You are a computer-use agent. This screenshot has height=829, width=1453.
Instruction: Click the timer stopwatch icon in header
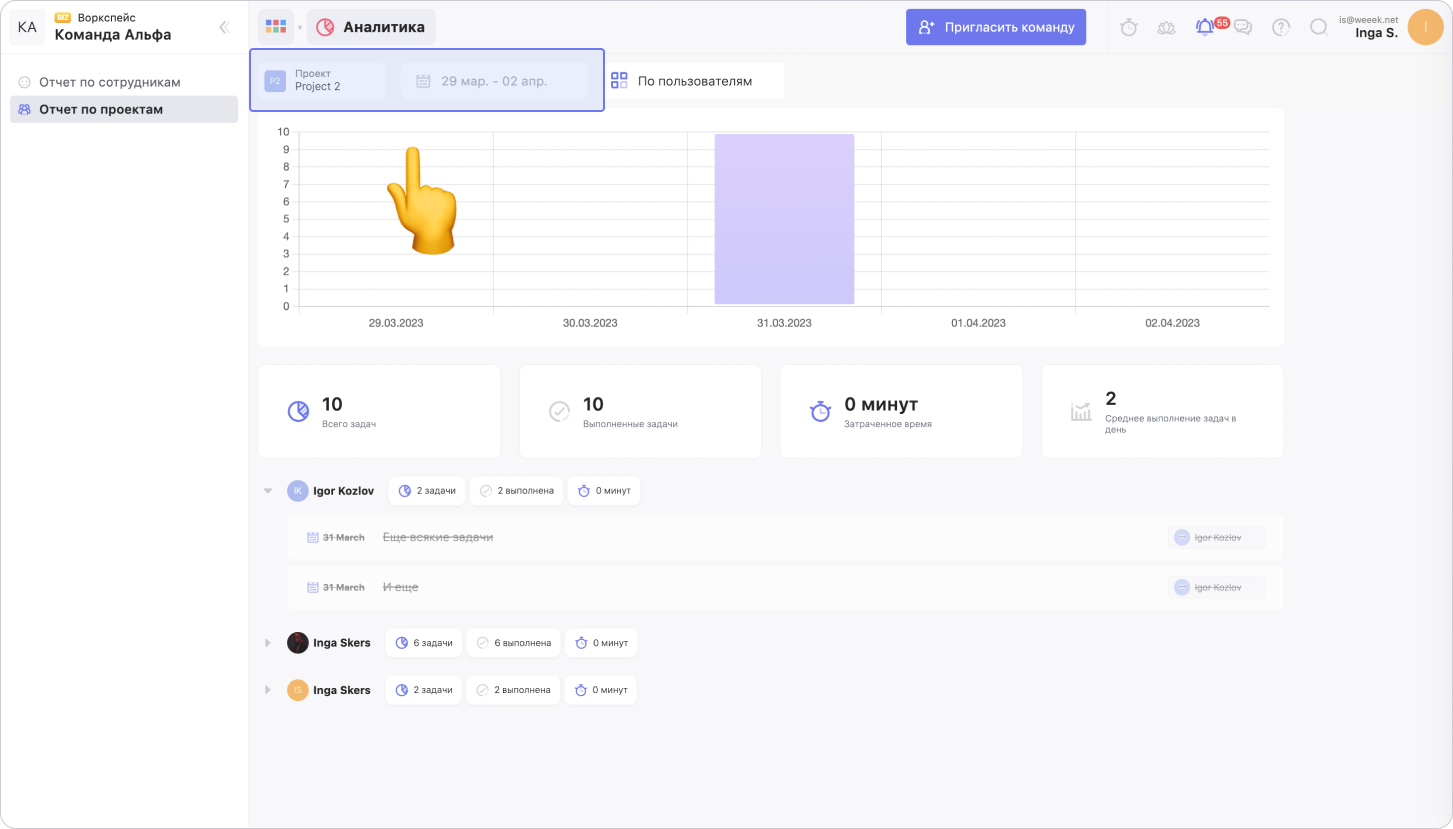[1129, 28]
